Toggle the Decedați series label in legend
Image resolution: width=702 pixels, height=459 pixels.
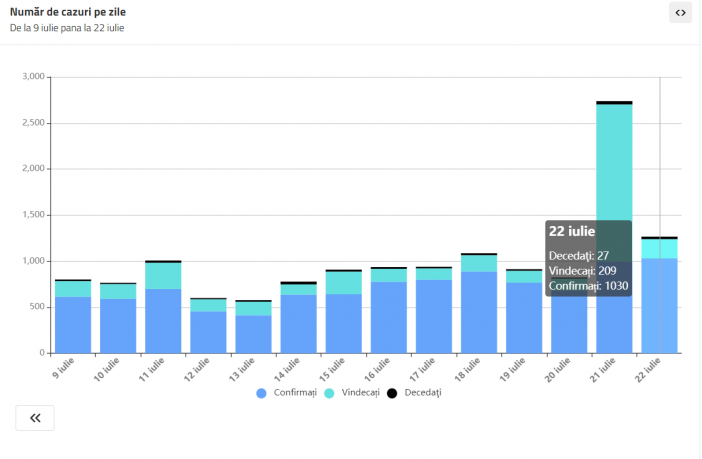[423, 393]
